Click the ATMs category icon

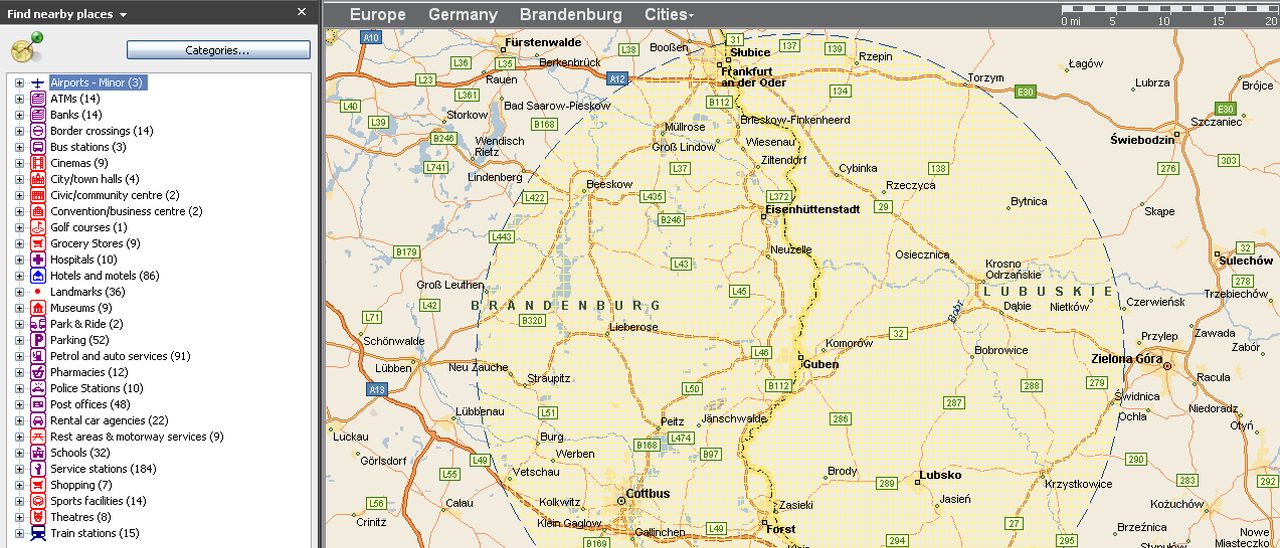38,99
